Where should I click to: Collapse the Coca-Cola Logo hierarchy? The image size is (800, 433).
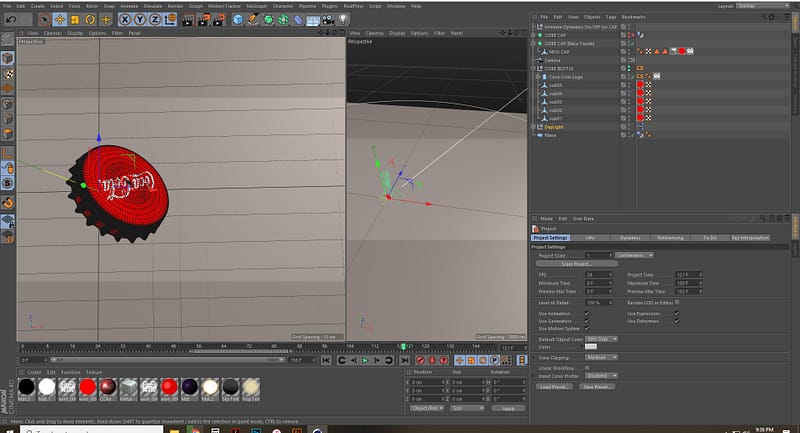coord(538,77)
